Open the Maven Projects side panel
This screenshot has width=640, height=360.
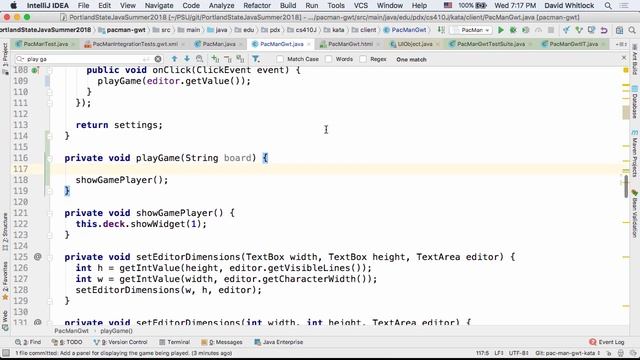coord(635,153)
